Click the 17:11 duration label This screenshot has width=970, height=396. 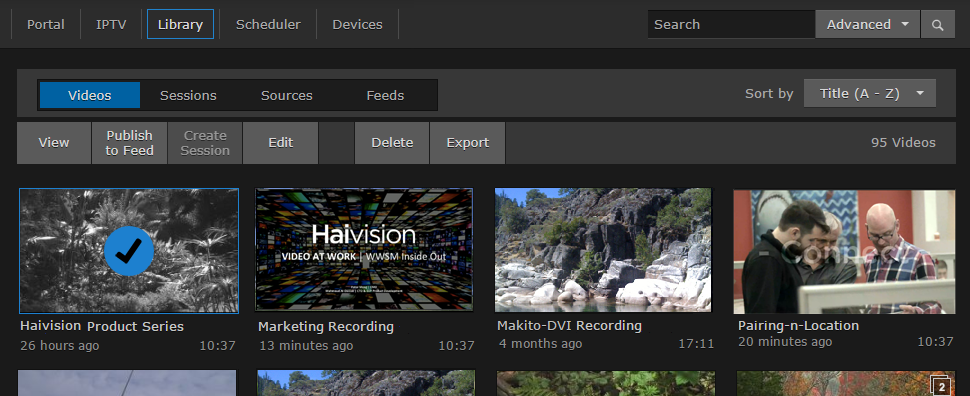(696, 343)
